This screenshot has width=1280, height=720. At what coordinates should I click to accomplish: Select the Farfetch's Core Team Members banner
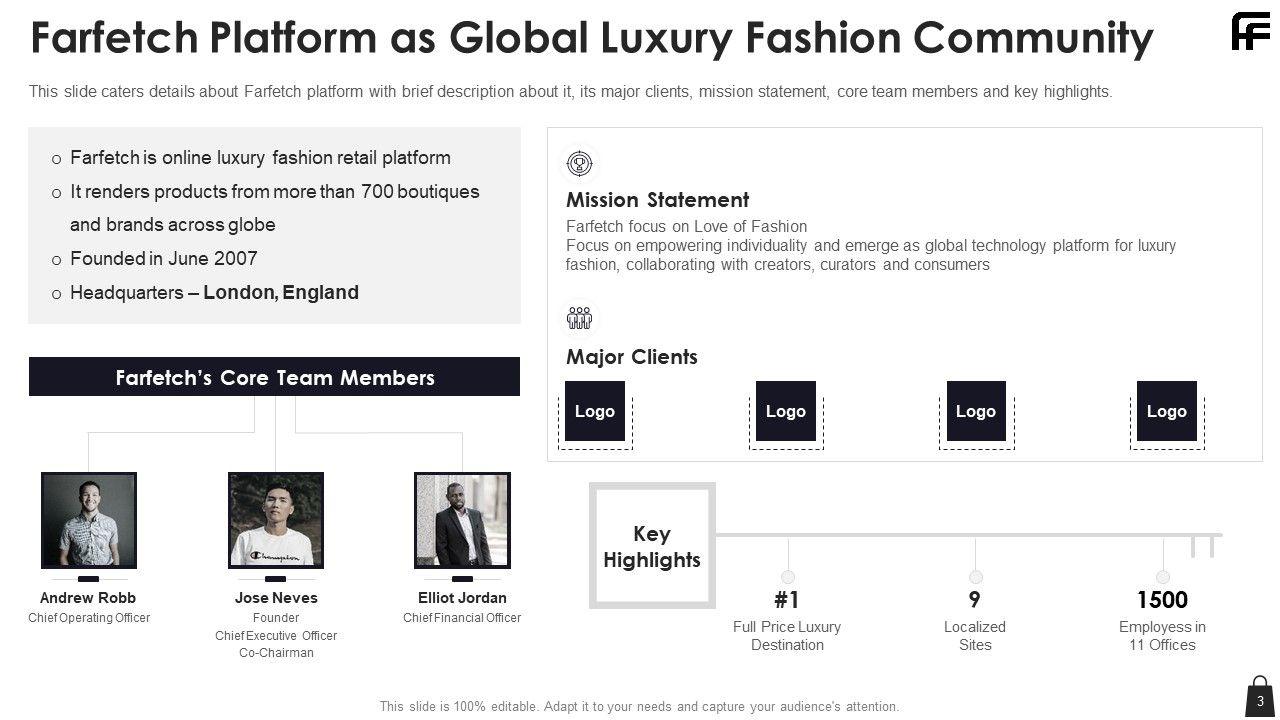coord(274,377)
